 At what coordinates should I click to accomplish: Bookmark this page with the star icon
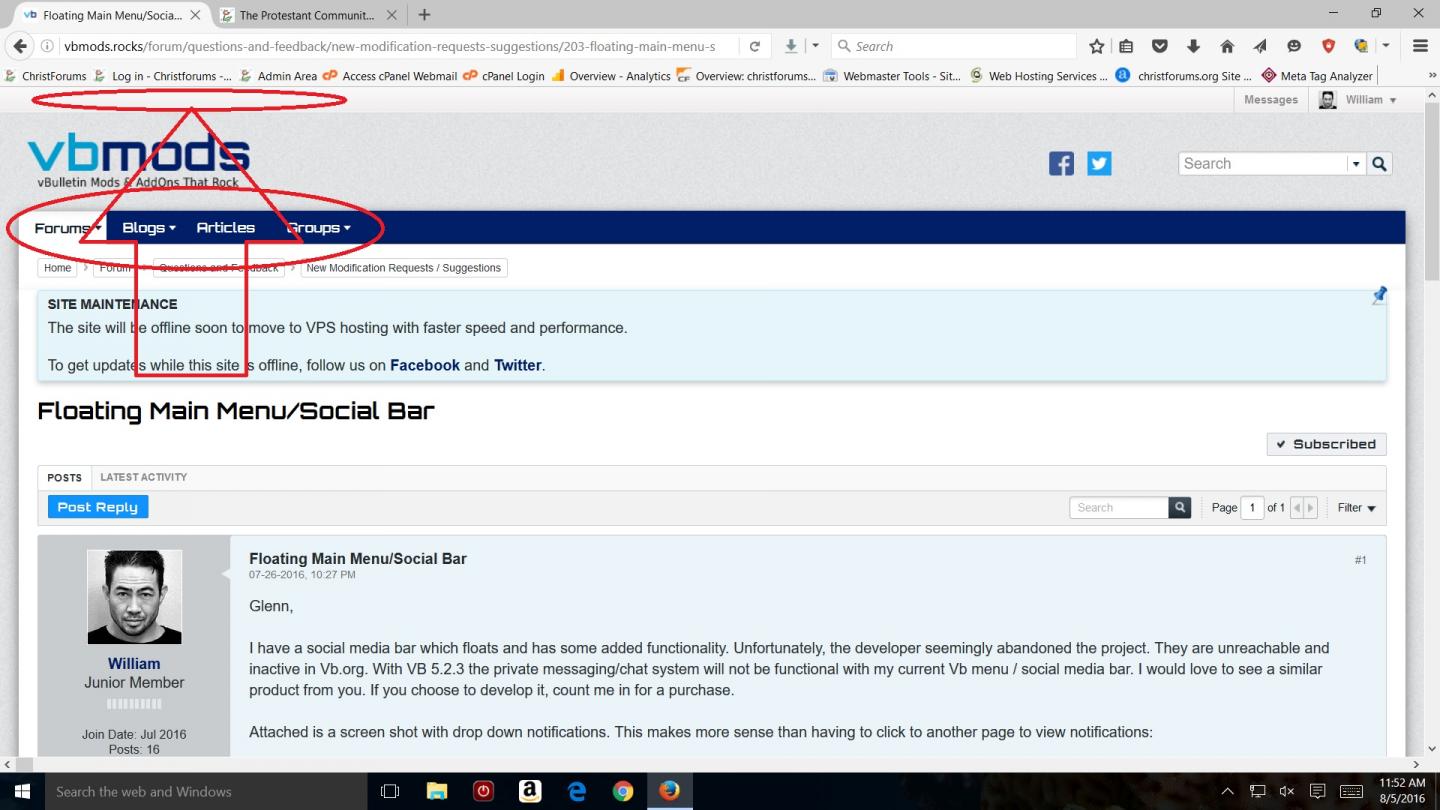[x=1097, y=46]
